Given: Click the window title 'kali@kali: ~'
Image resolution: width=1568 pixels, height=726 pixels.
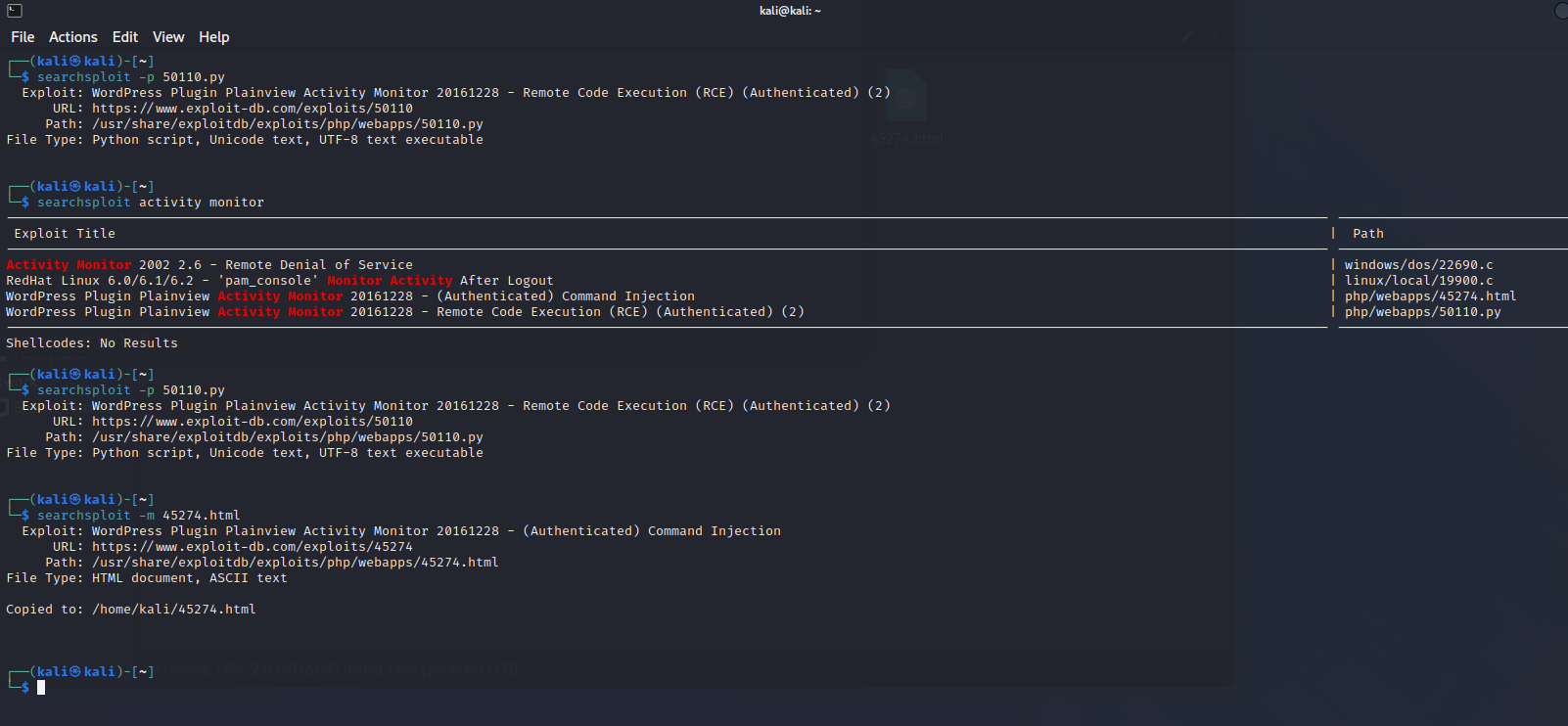Looking at the screenshot, I should (x=790, y=11).
